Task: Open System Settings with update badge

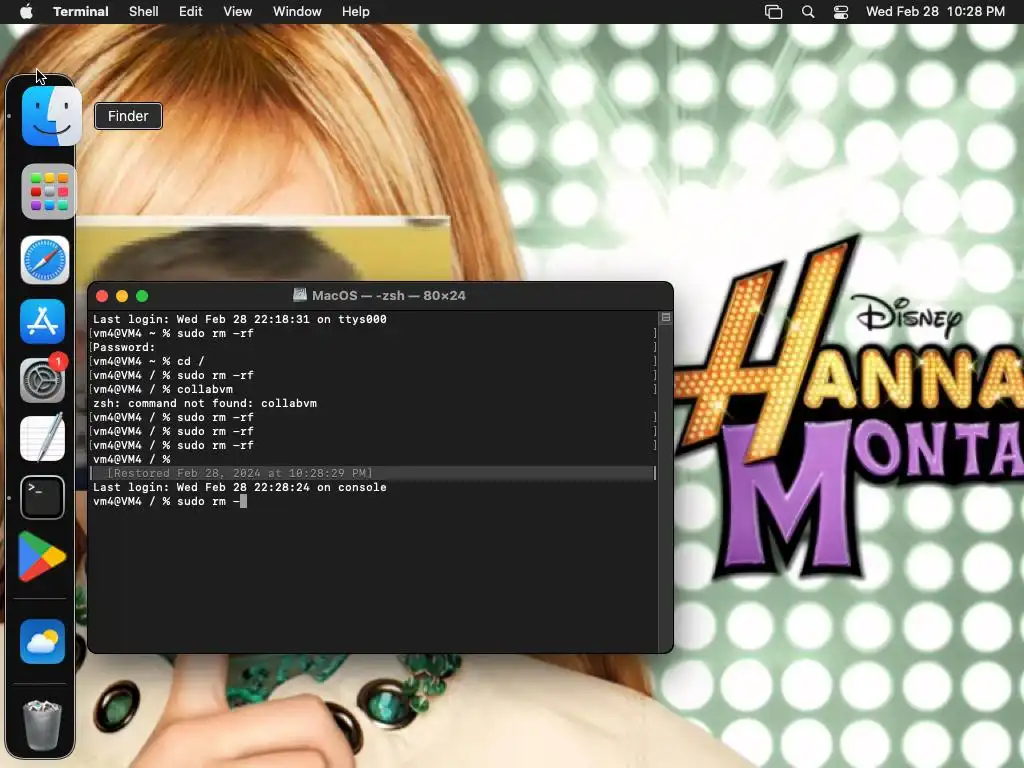Action: [x=43, y=379]
